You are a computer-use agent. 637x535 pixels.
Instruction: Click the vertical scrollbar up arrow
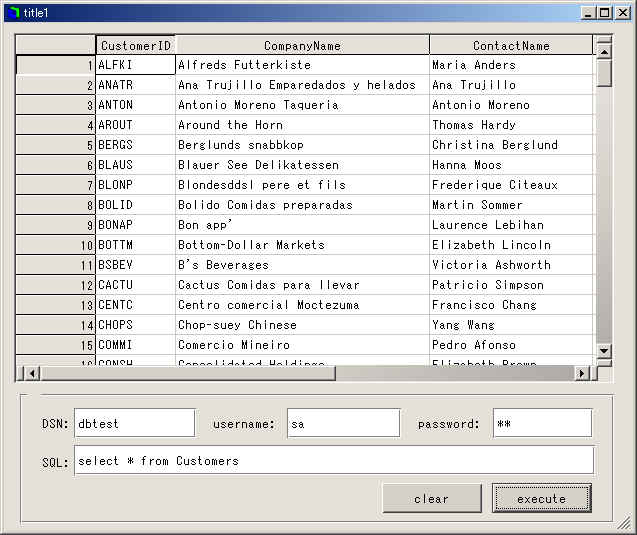pos(603,47)
